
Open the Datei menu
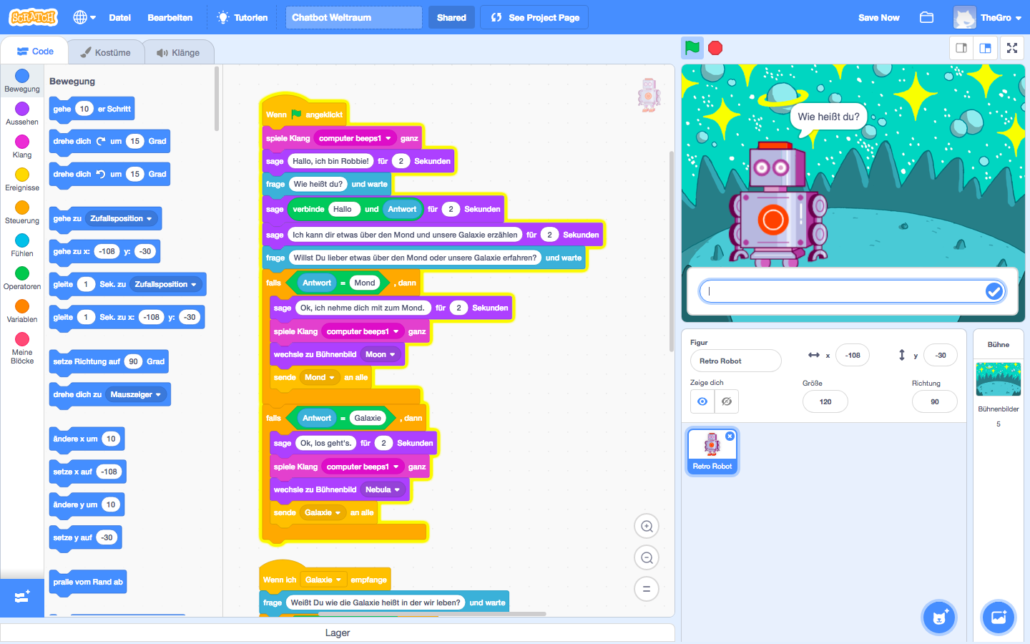pos(119,18)
